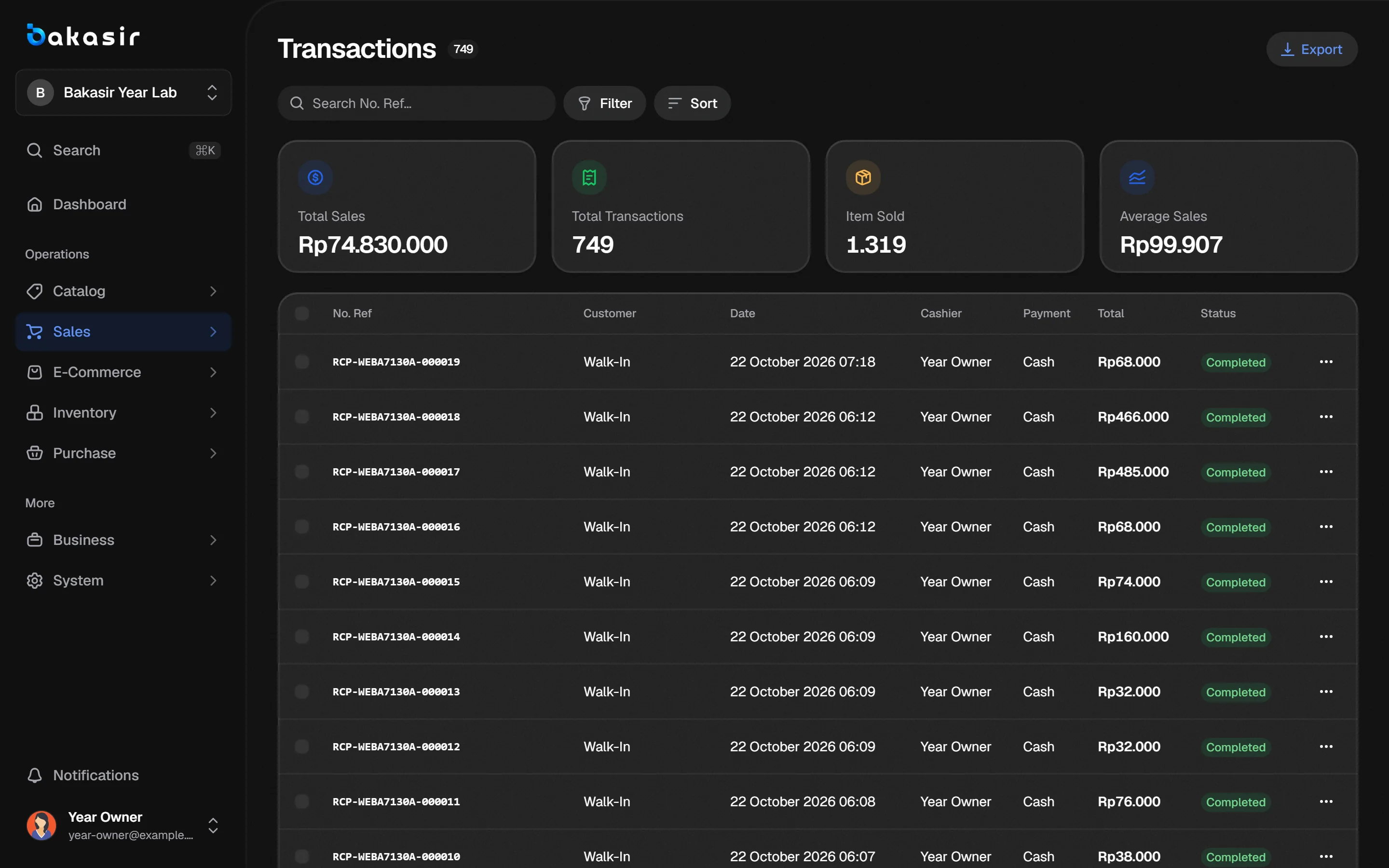This screenshot has height=868, width=1389.
Task: Open actions menu for RCP-WEBA7130A-000014
Action: click(x=1326, y=637)
